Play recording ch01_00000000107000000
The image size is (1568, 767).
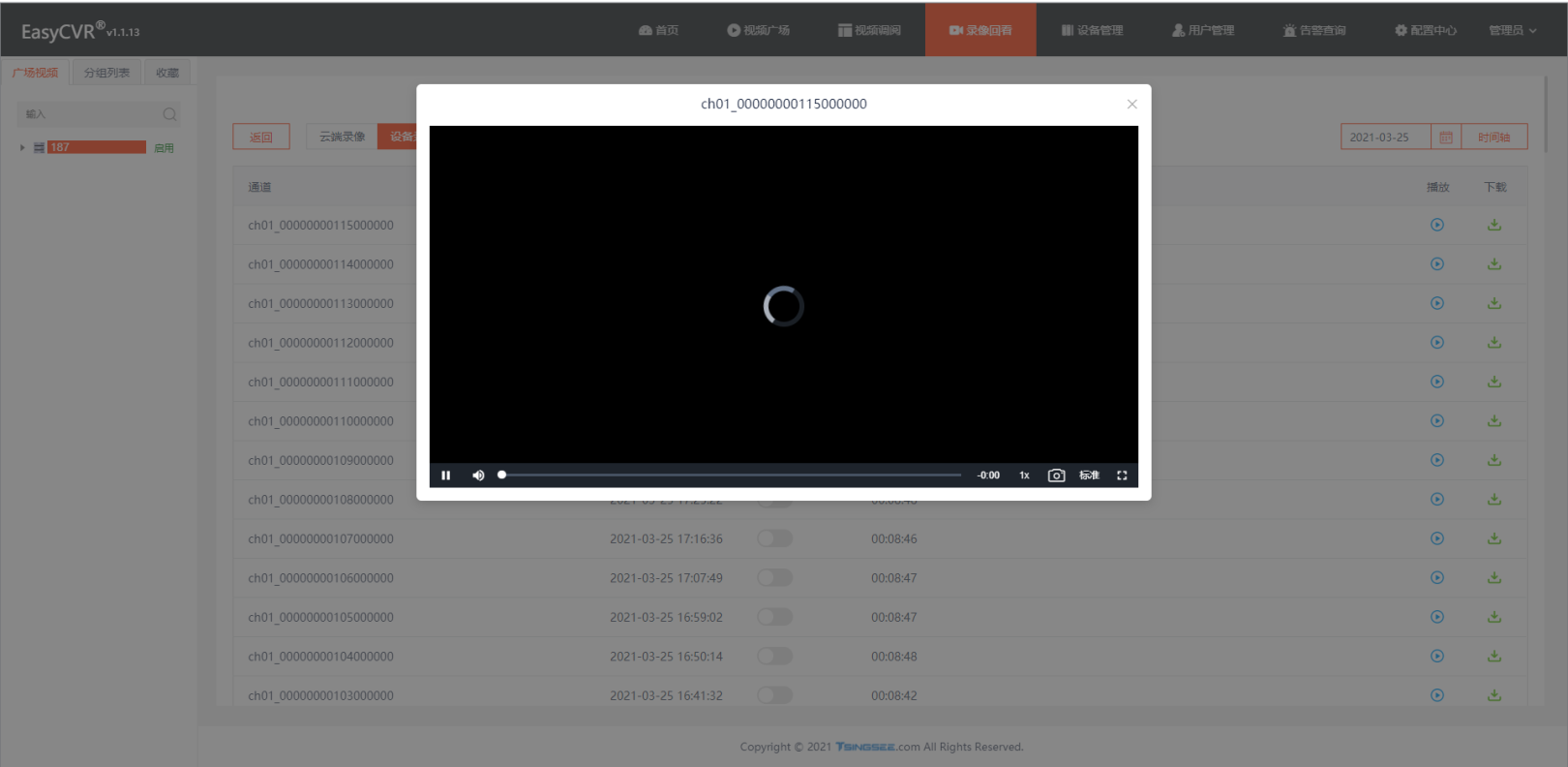(x=1437, y=538)
